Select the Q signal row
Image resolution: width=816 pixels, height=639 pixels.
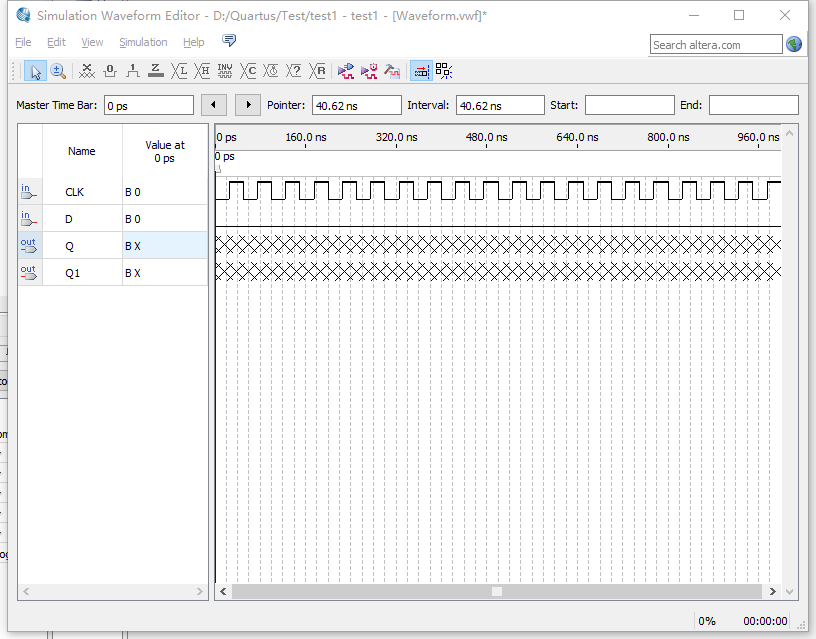[113, 246]
